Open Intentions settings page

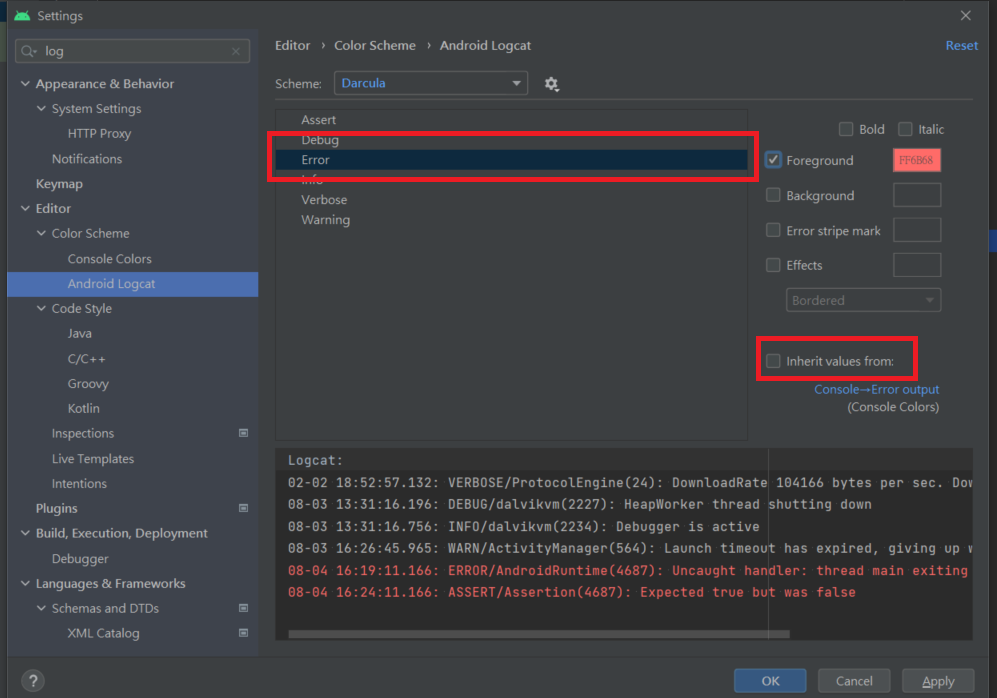(x=79, y=484)
